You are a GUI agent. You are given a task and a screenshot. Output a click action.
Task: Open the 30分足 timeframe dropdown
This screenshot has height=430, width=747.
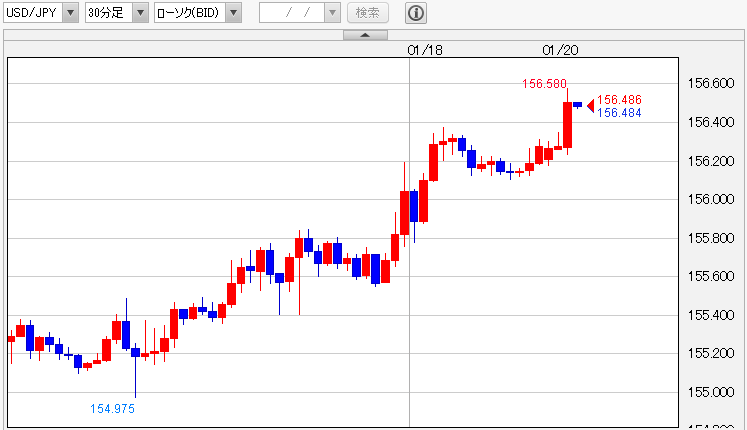click(x=116, y=12)
